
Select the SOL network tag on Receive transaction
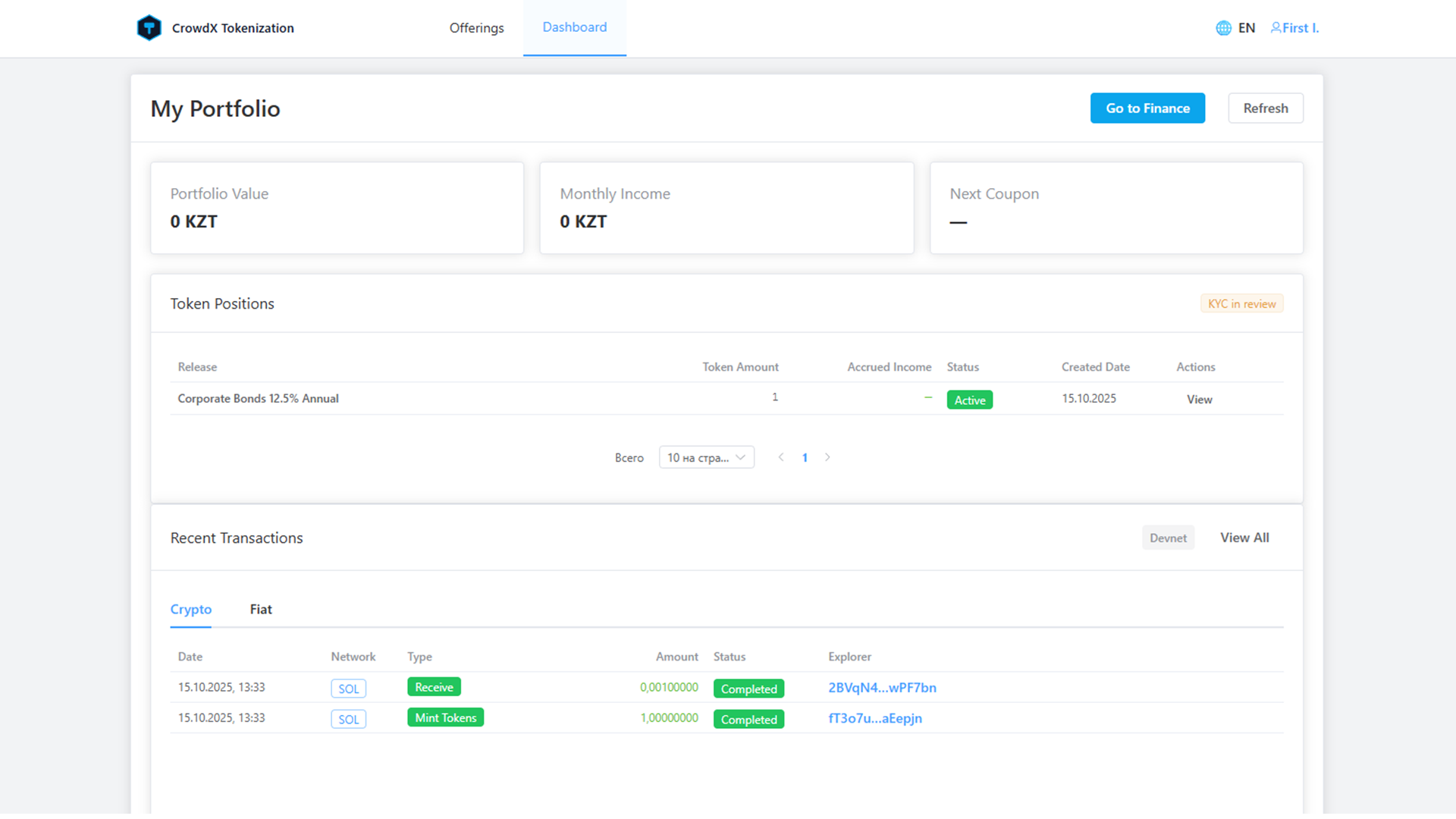(348, 688)
